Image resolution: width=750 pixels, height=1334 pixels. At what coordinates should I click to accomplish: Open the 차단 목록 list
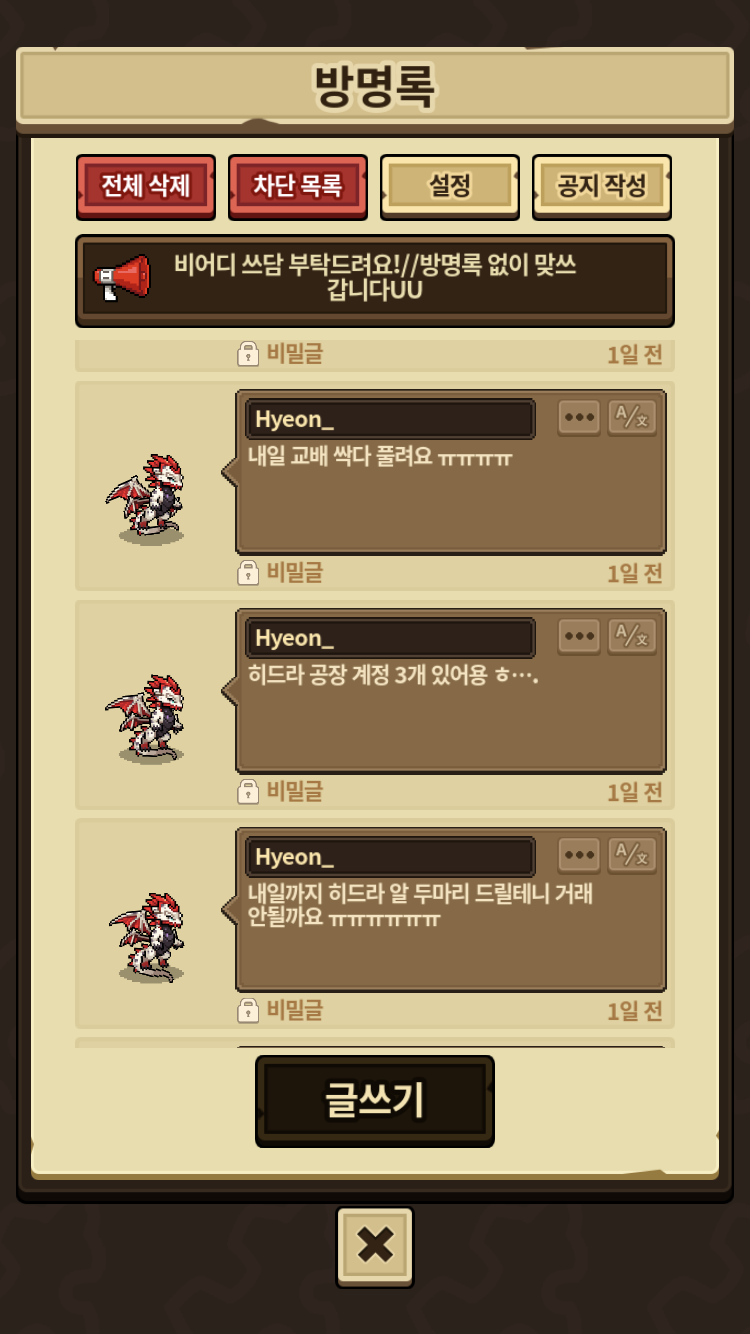click(x=298, y=186)
